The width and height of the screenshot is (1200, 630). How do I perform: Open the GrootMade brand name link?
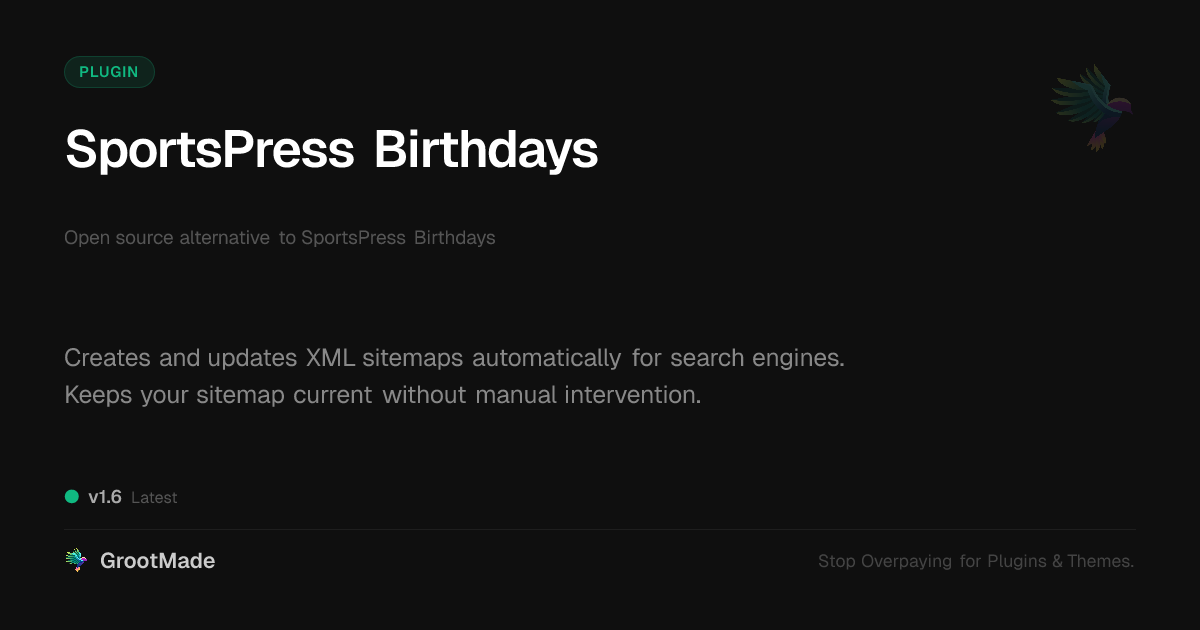pos(157,561)
